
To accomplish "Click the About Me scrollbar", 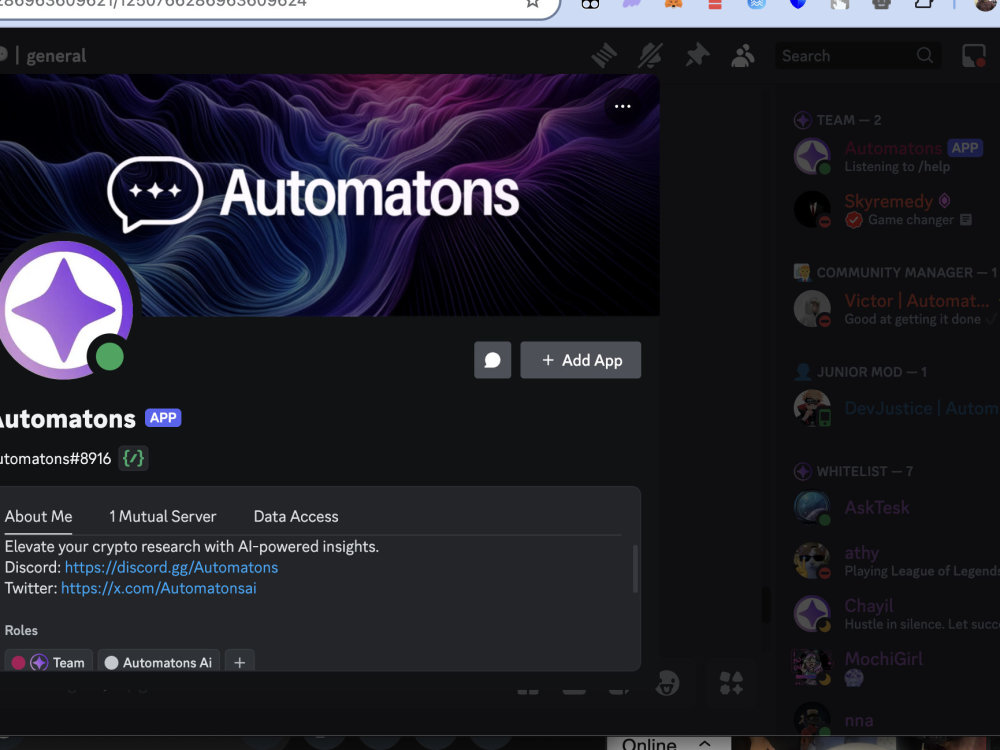I will 635,568.
